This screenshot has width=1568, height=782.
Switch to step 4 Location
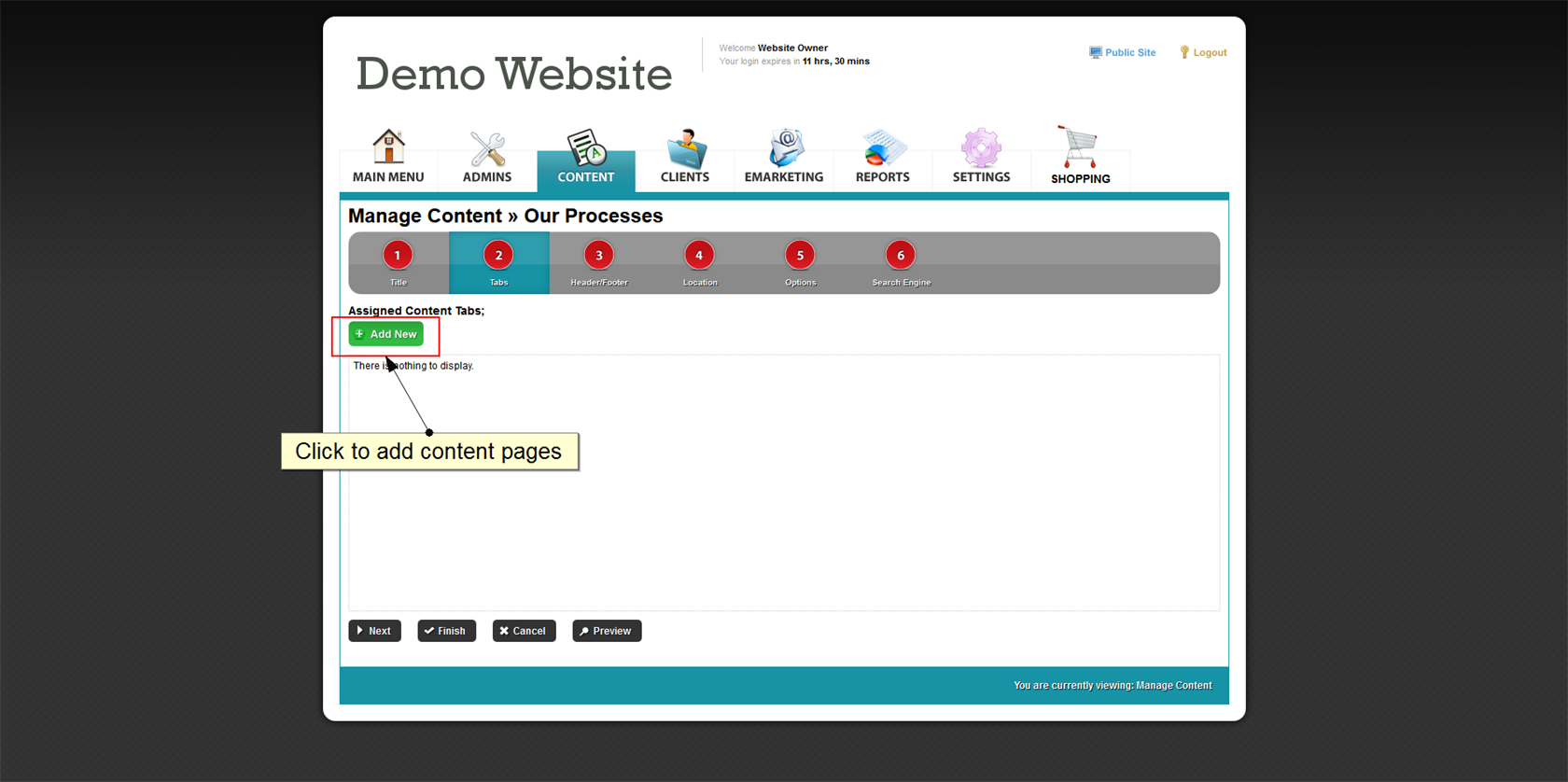tap(699, 256)
